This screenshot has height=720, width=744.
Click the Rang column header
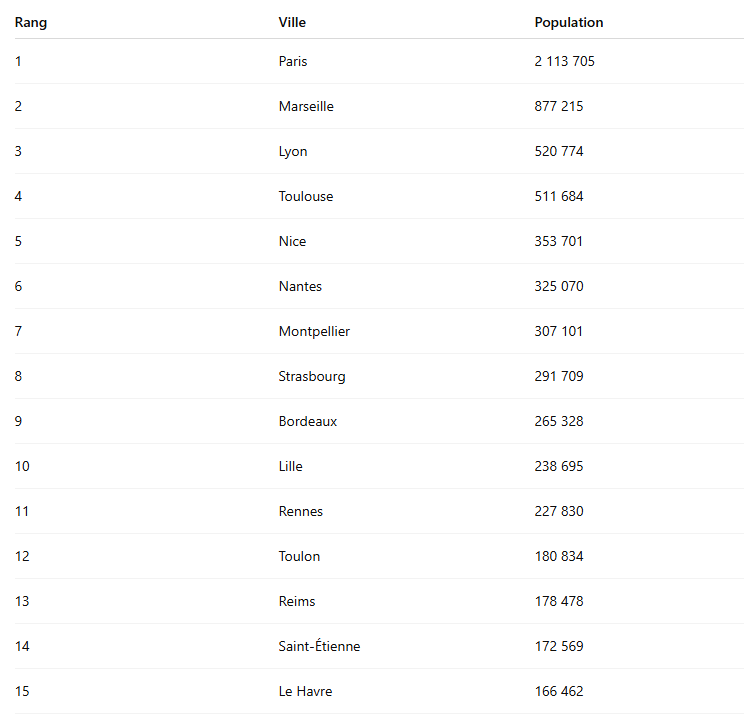[31, 22]
